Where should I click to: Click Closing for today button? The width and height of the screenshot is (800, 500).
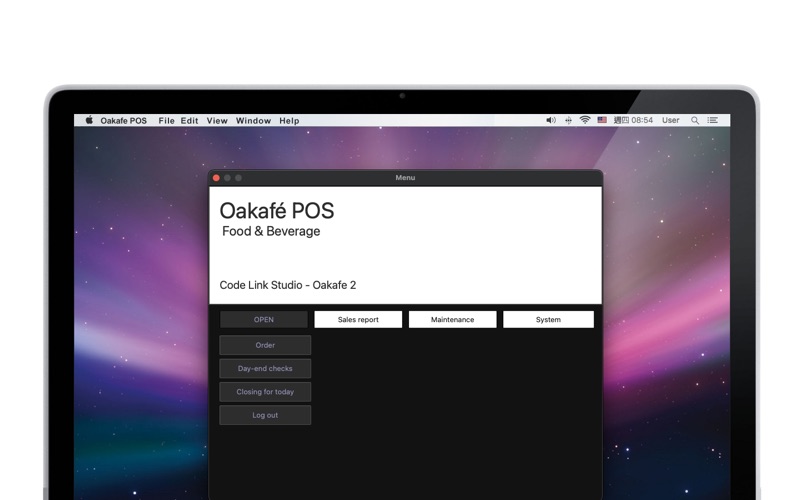pyautogui.click(x=265, y=392)
